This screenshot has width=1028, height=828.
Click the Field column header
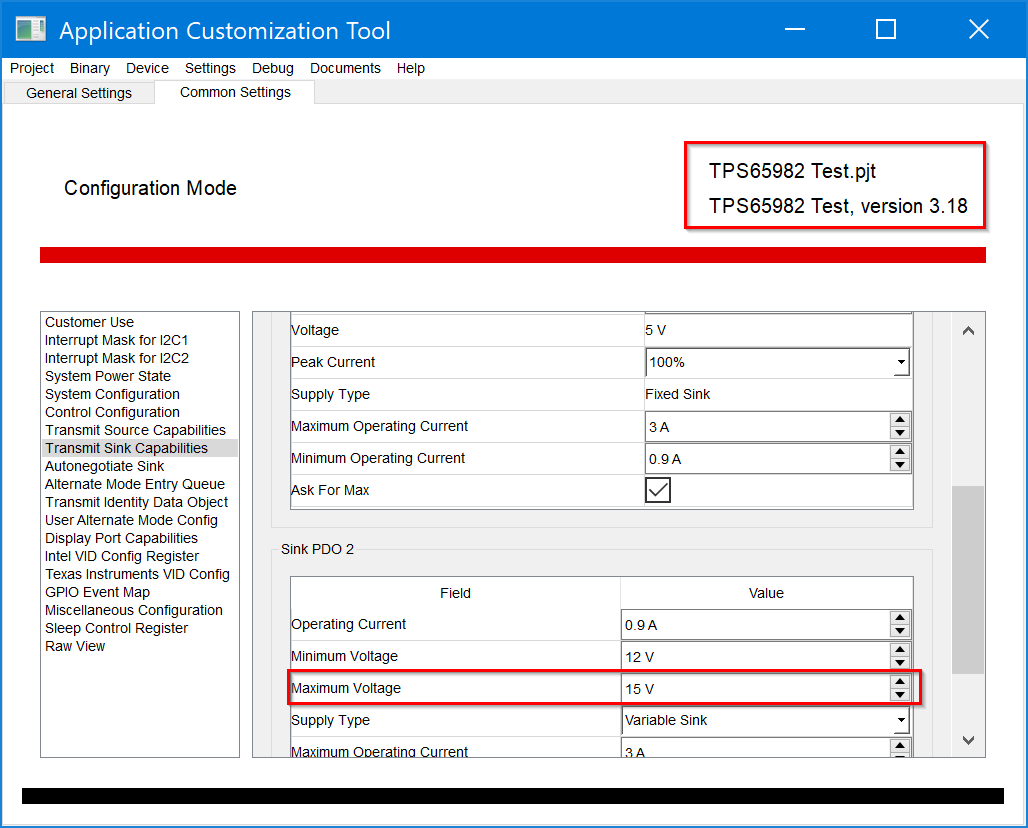click(x=455, y=593)
